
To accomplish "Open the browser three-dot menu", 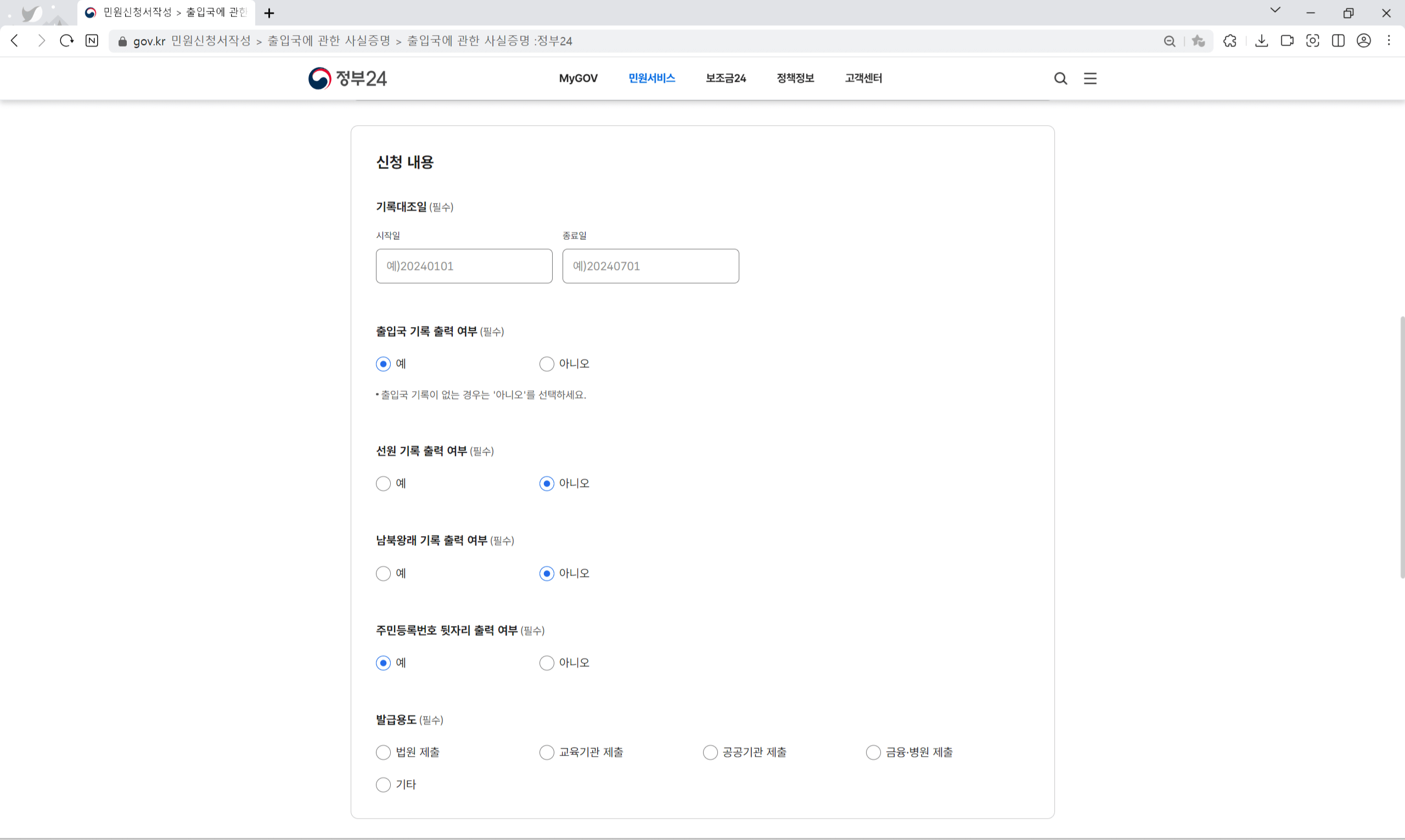I will 1389,41.
